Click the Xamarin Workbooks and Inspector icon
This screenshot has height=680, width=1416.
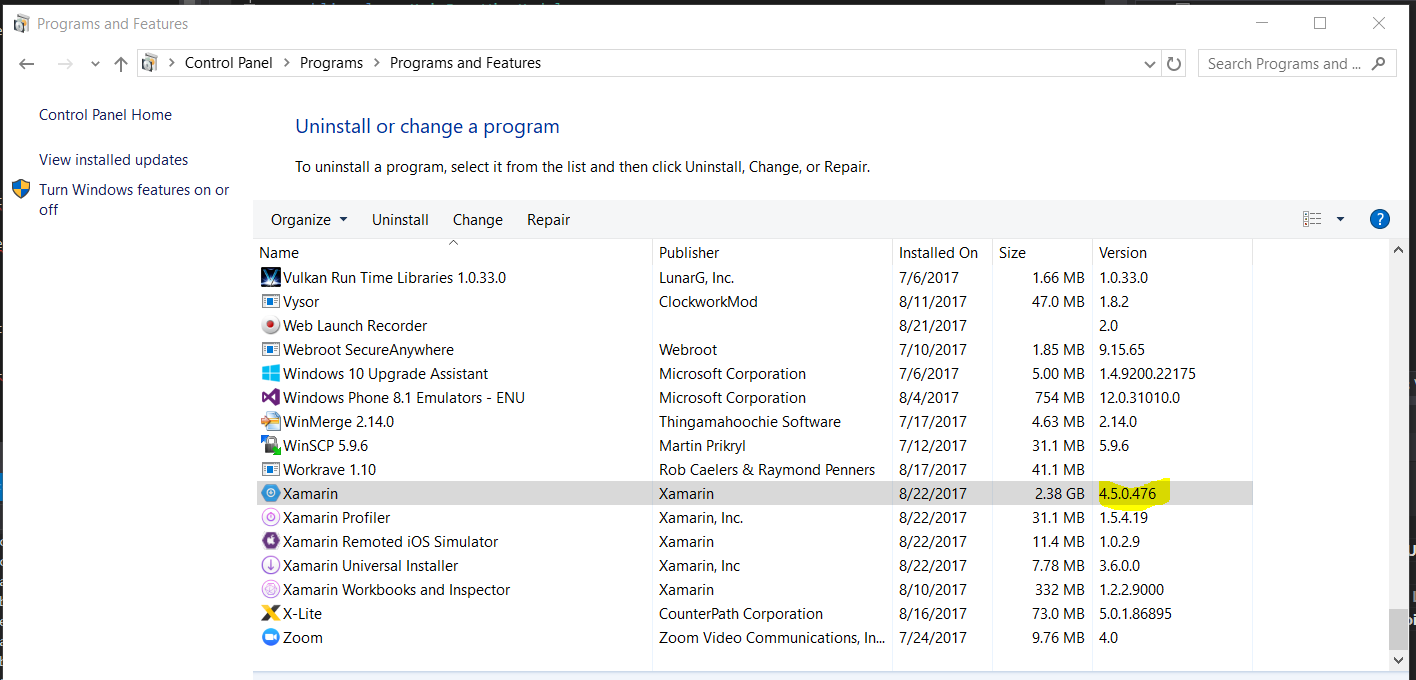click(x=270, y=589)
